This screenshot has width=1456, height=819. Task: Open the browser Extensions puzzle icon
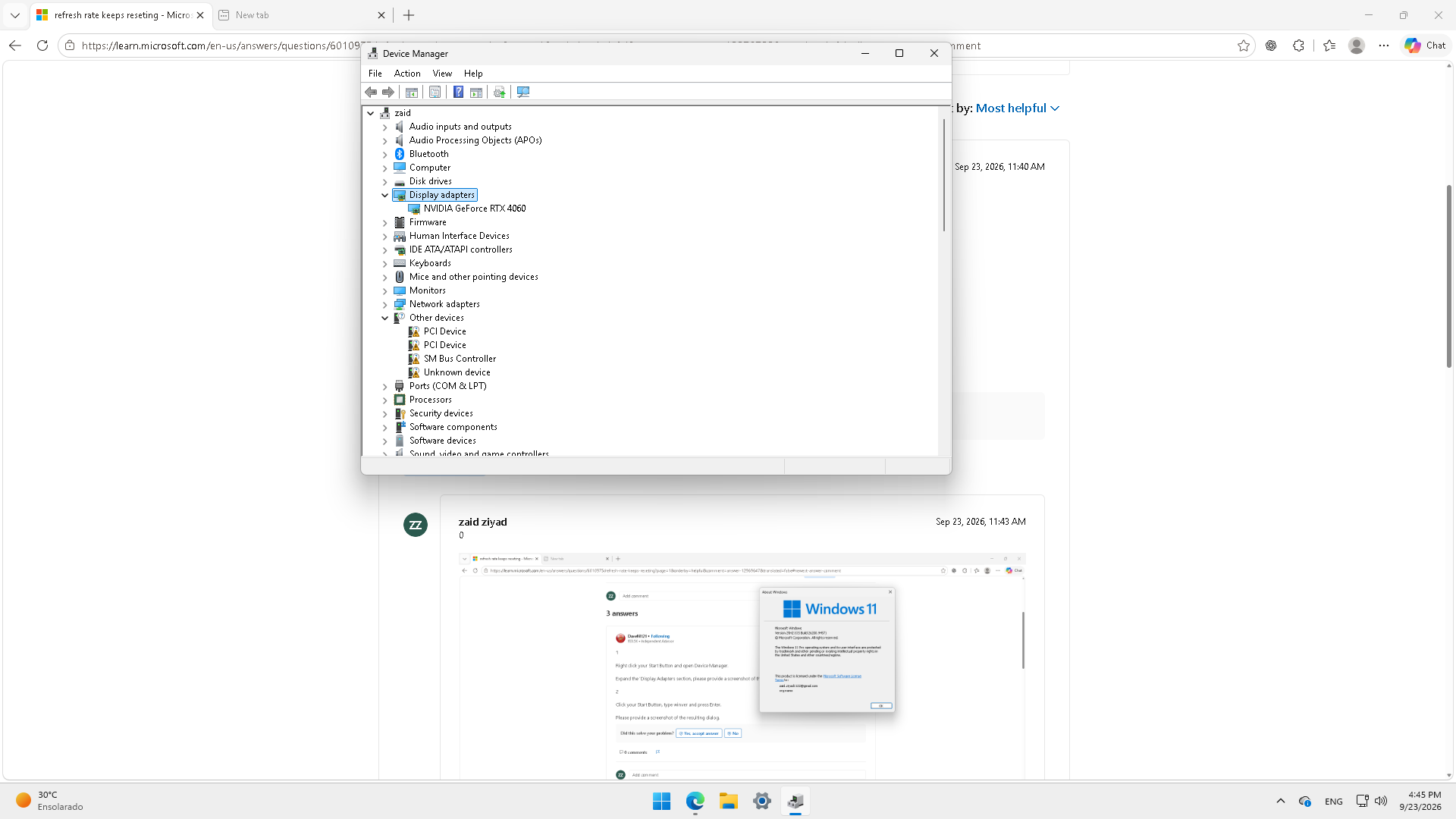coord(1298,45)
